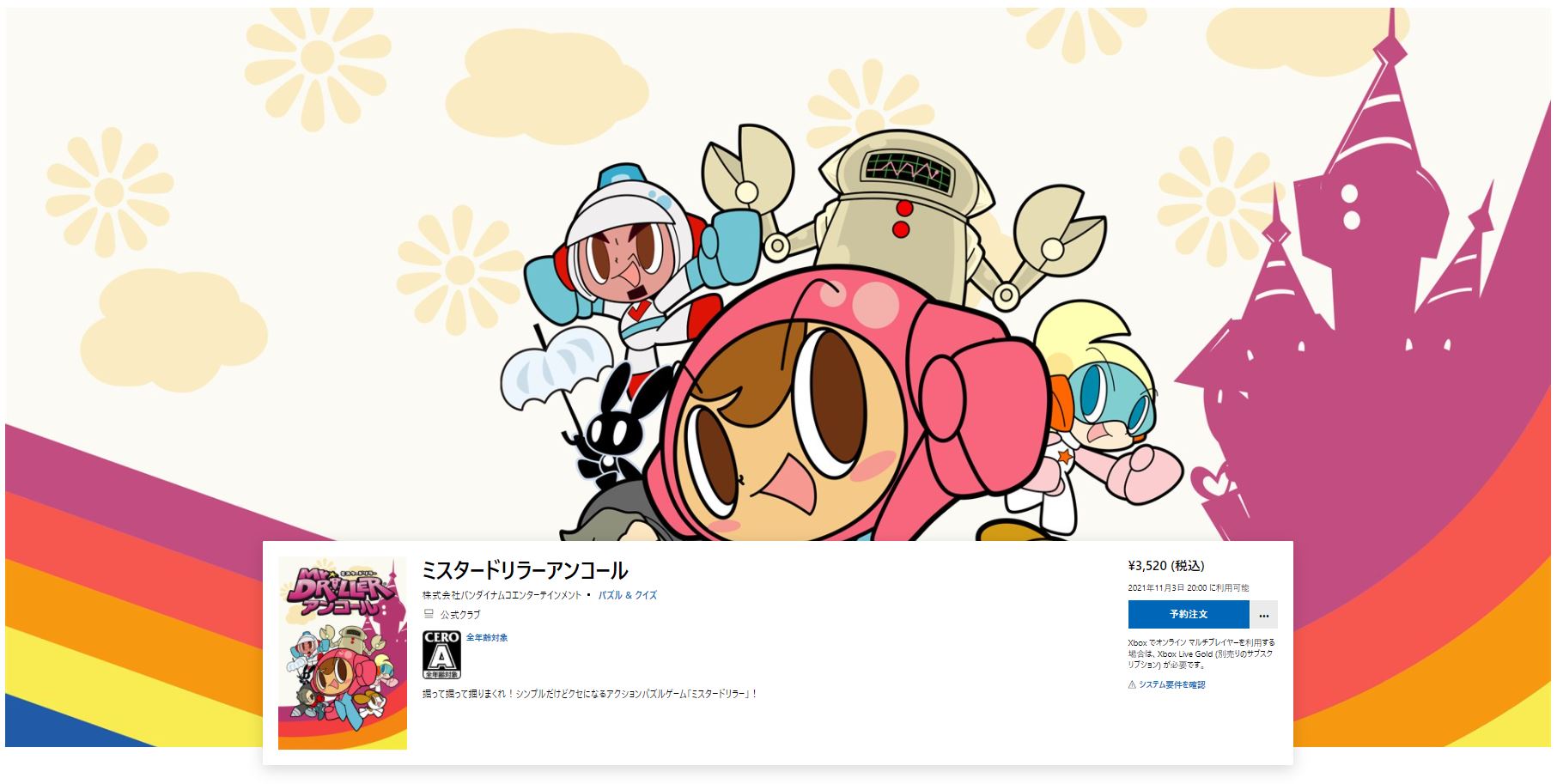Viewport: 1557px width, 784px height.
Task: Open the システム要件を確認 link
Action: [x=1171, y=685]
